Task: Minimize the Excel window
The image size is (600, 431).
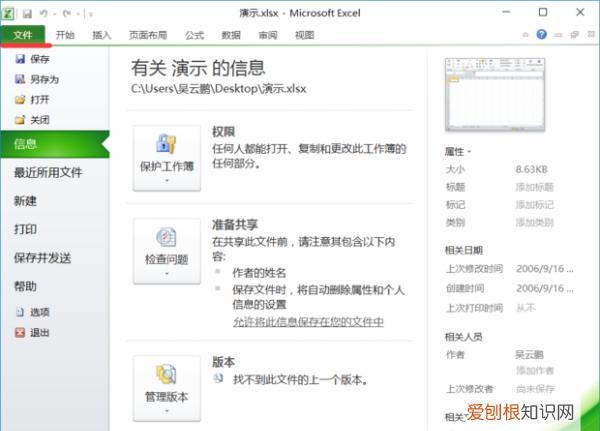Action: point(506,12)
